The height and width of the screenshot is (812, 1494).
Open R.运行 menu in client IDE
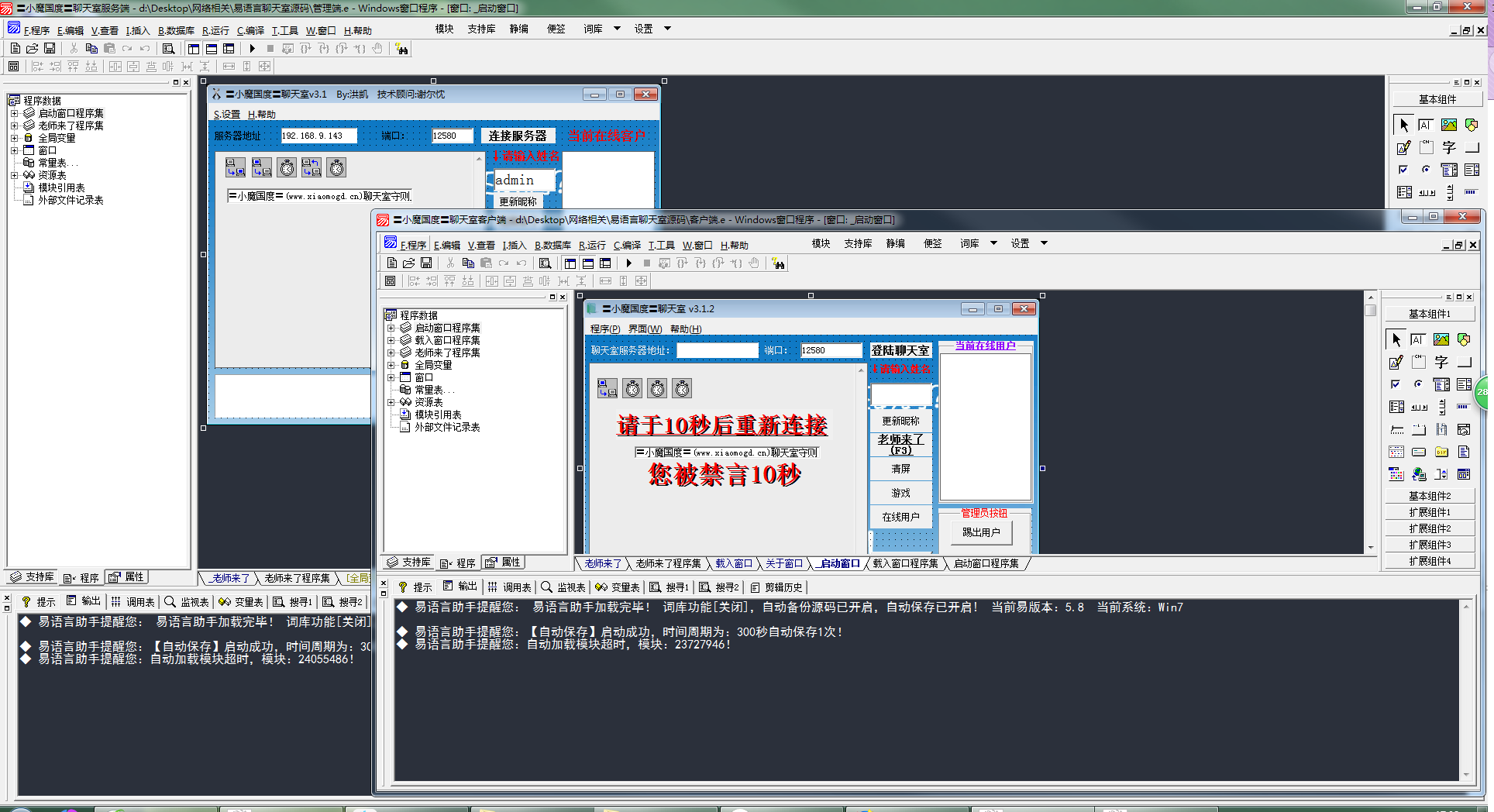pyautogui.click(x=592, y=245)
